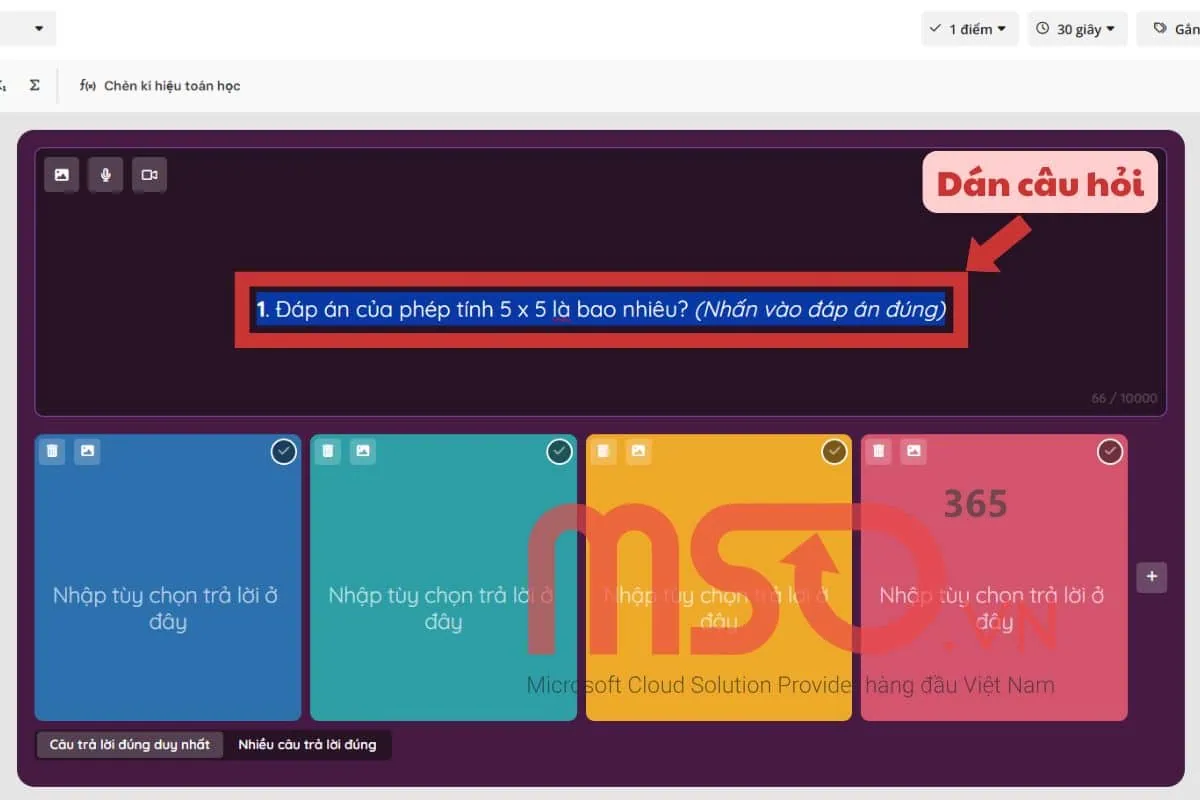Screen dimensions: 1200x800
Task: Add an image to the teal answer option
Action: point(362,451)
